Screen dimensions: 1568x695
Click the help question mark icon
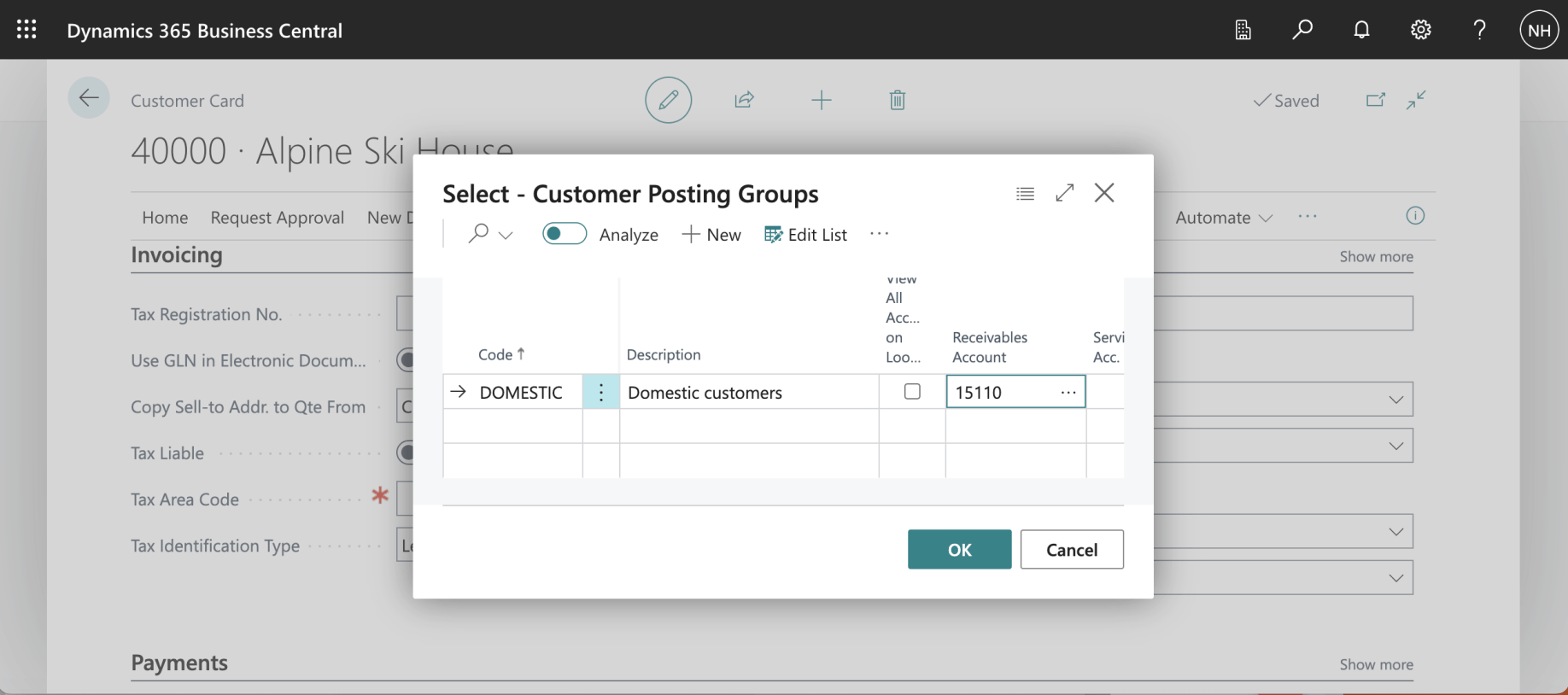coord(1479,30)
